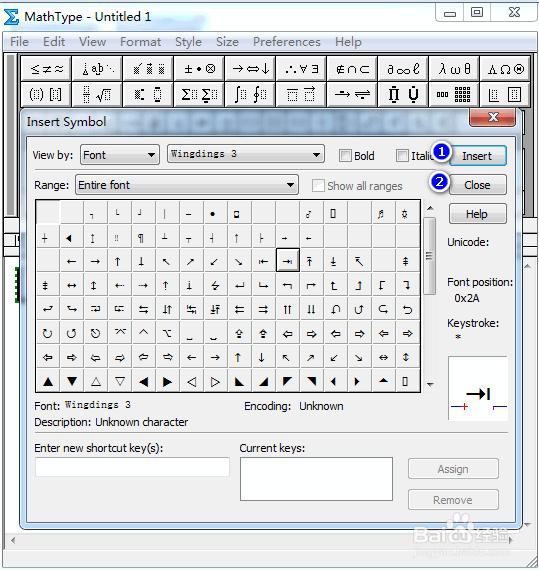539x570 pixels.
Task: Open uppercase Greek palette (ΛΩ)
Action: (x=506, y=68)
